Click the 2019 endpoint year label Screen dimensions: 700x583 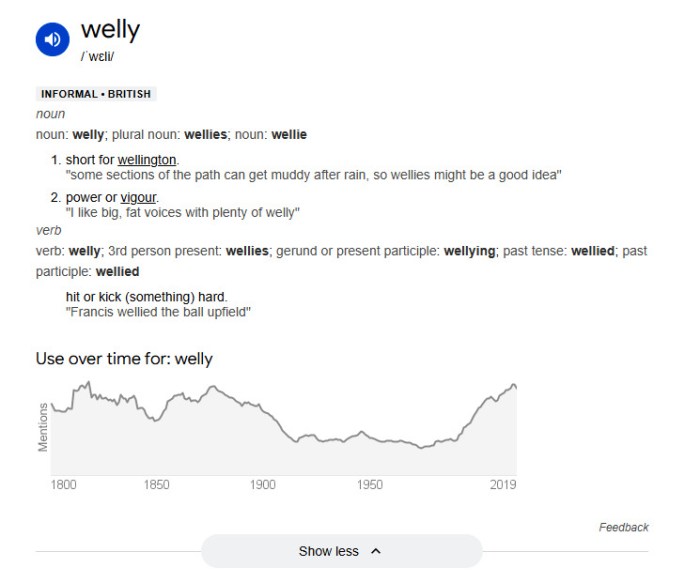pos(503,485)
